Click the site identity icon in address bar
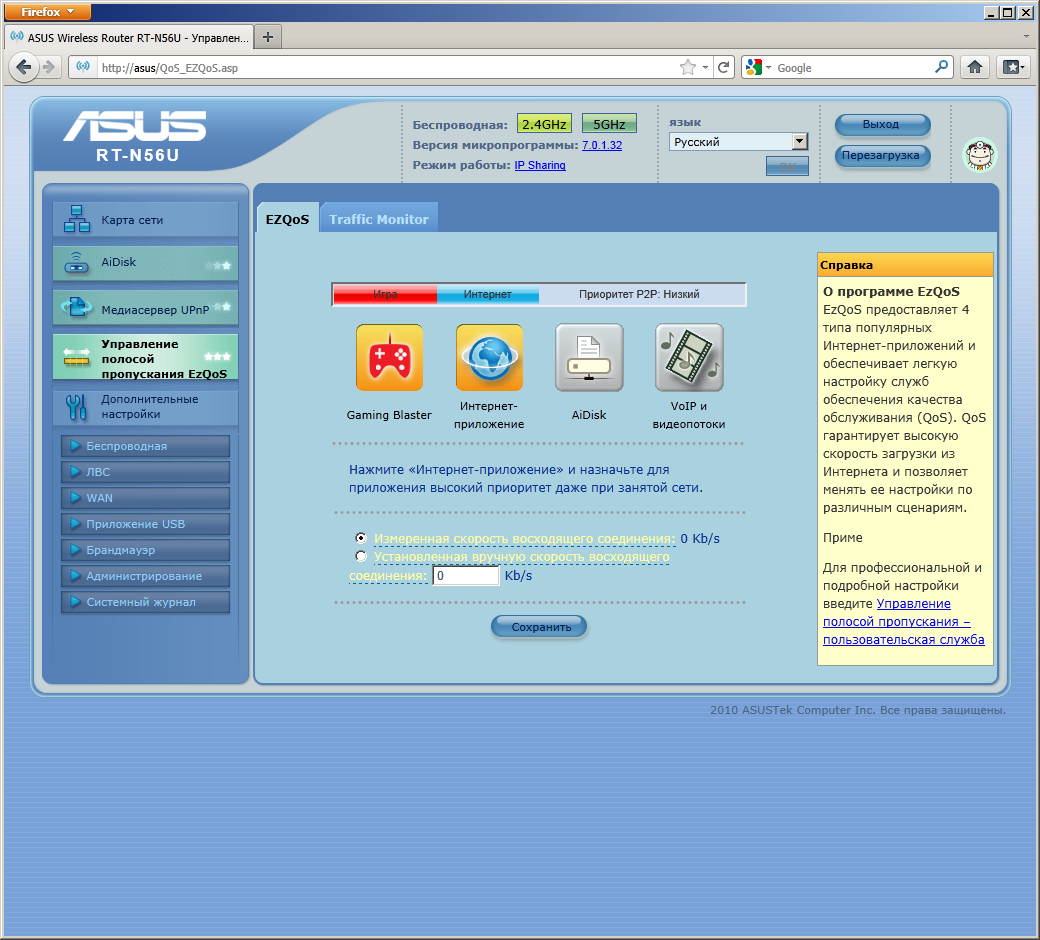Image resolution: width=1040 pixels, height=940 pixels. click(x=83, y=67)
